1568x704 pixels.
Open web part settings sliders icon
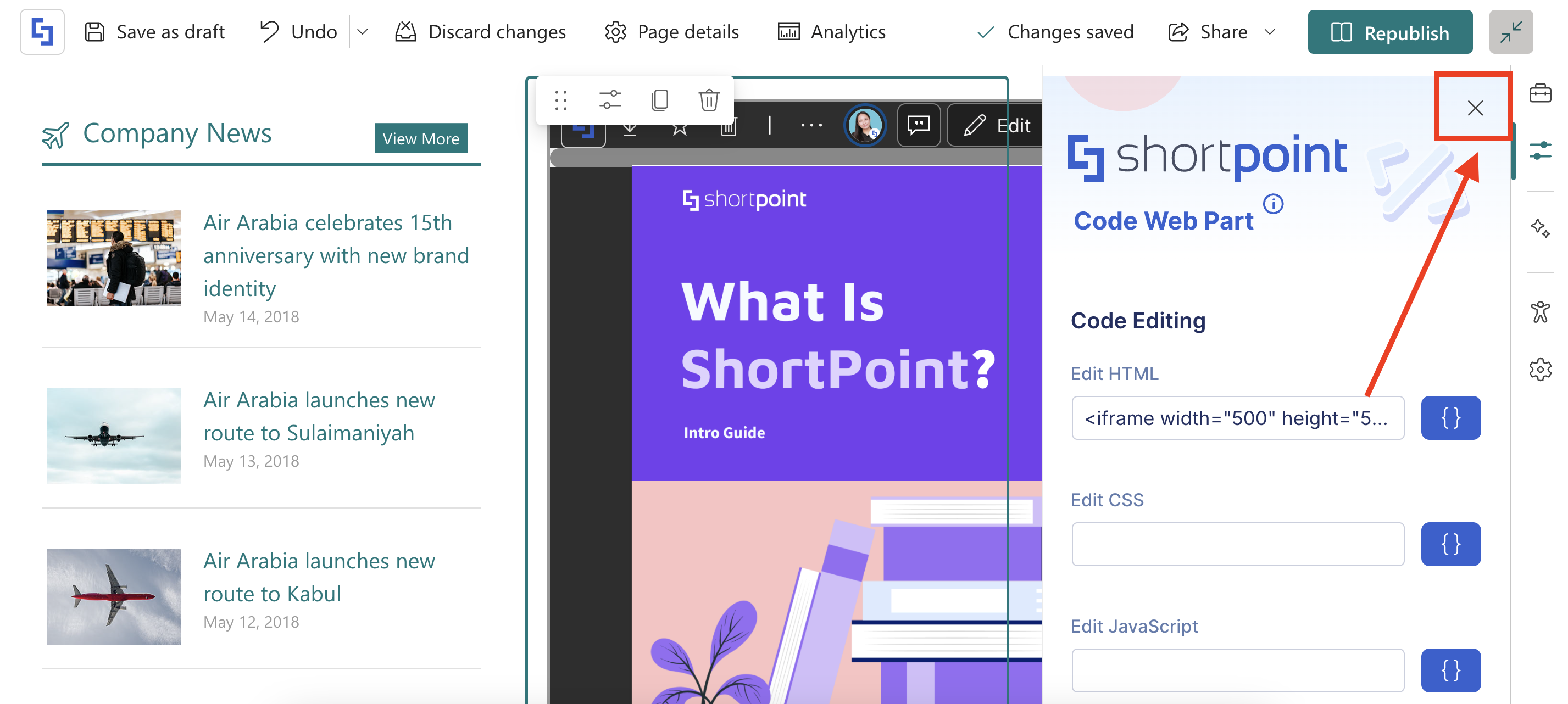click(609, 100)
